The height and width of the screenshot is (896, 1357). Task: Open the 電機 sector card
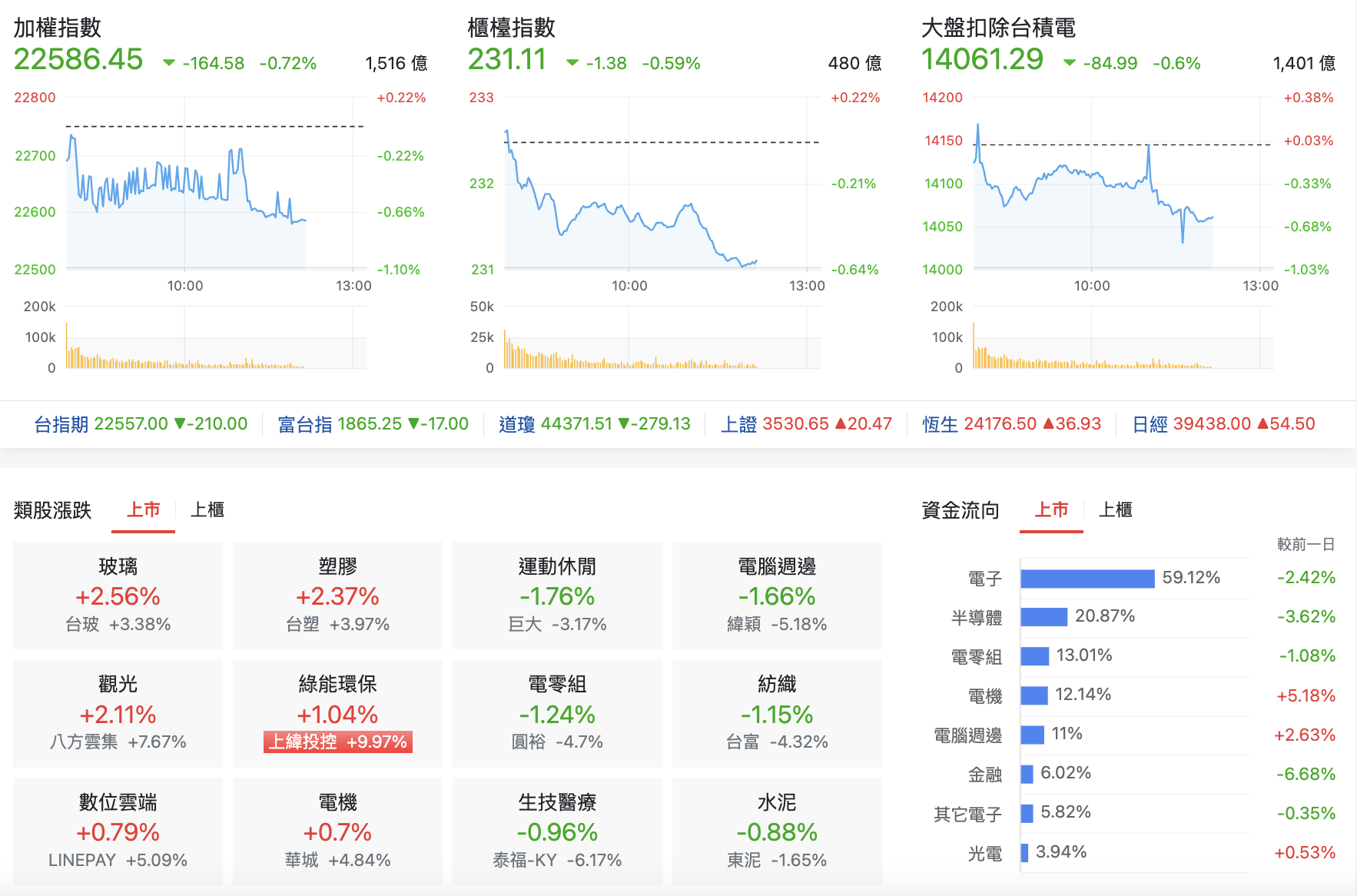[337, 831]
